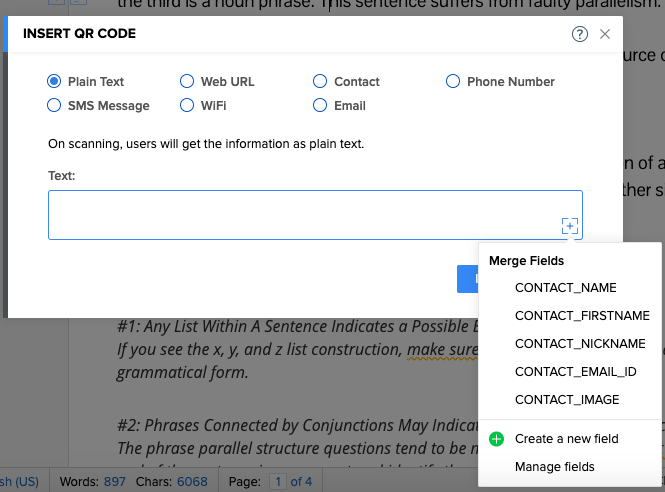Choose the Web URL radio option

click(187, 82)
